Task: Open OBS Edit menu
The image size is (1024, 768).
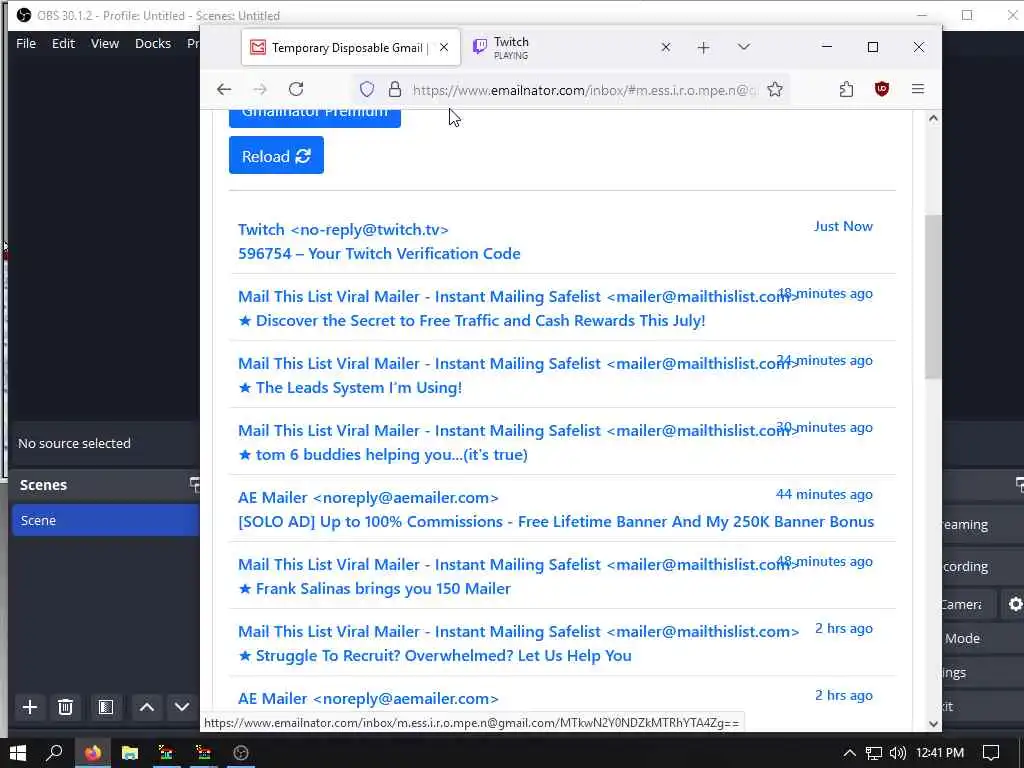Action: click(63, 44)
